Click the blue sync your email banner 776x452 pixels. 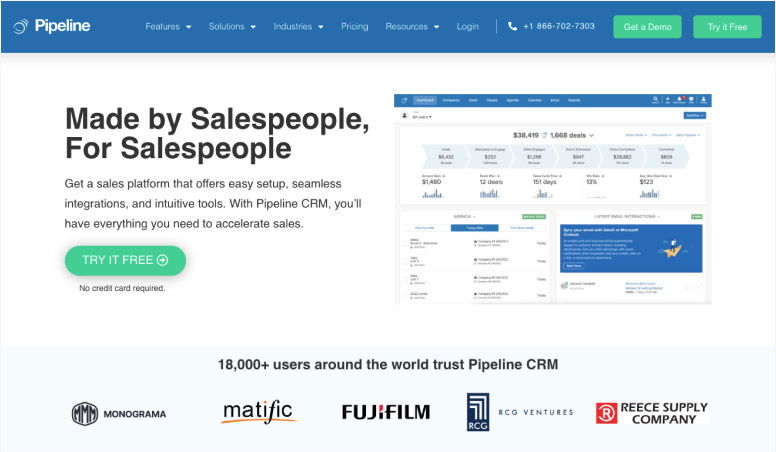(x=631, y=248)
